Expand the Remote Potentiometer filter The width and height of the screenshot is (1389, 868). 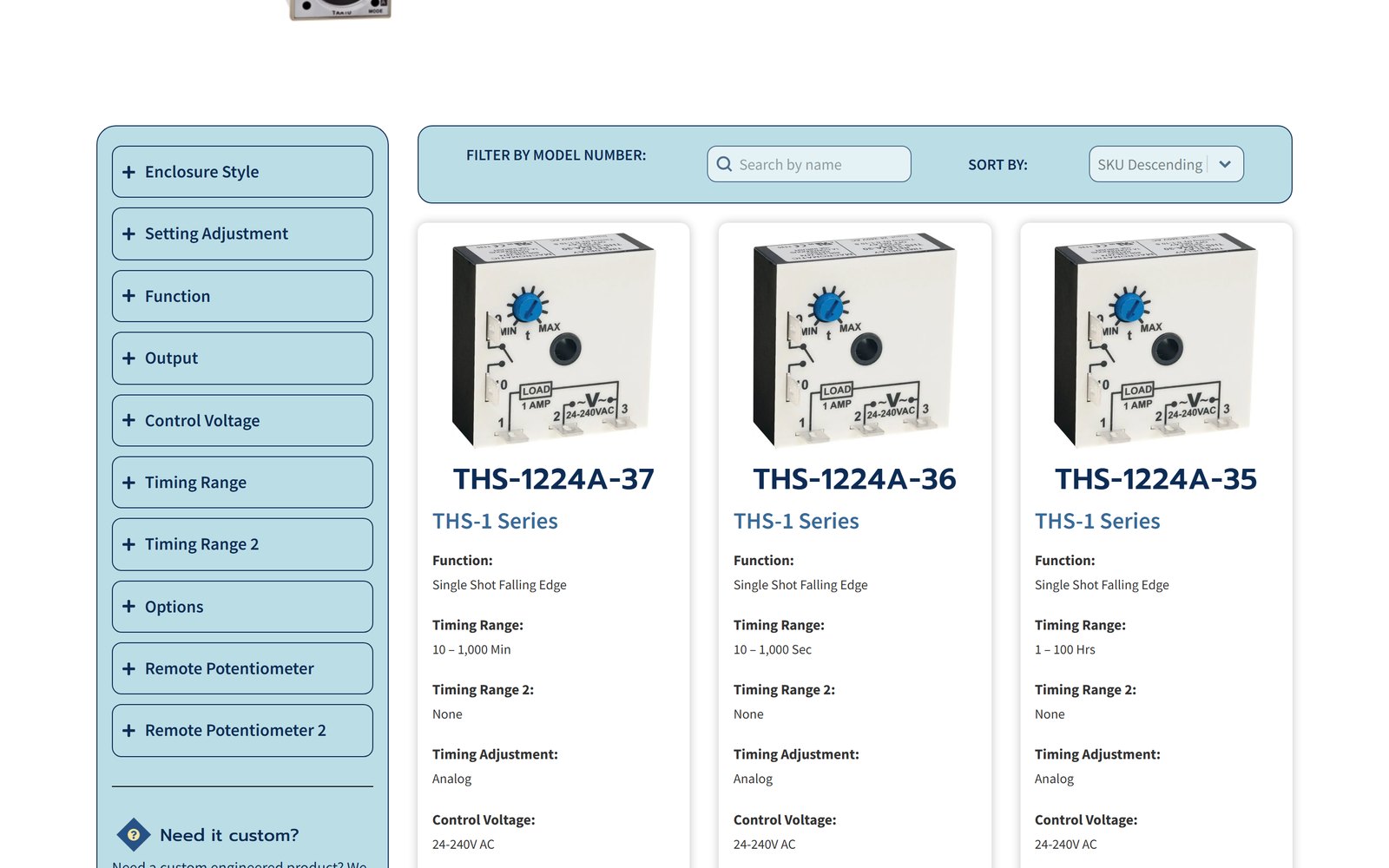[x=242, y=668]
